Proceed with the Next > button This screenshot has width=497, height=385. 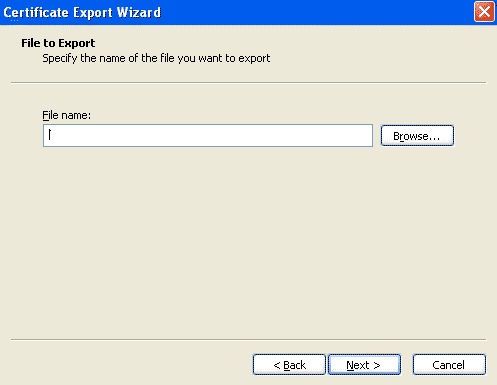[364, 365]
